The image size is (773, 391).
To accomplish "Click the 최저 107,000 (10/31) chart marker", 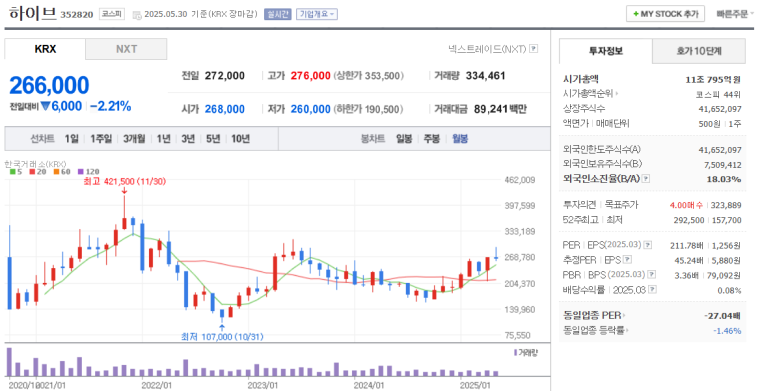I will (x=222, y=337).
